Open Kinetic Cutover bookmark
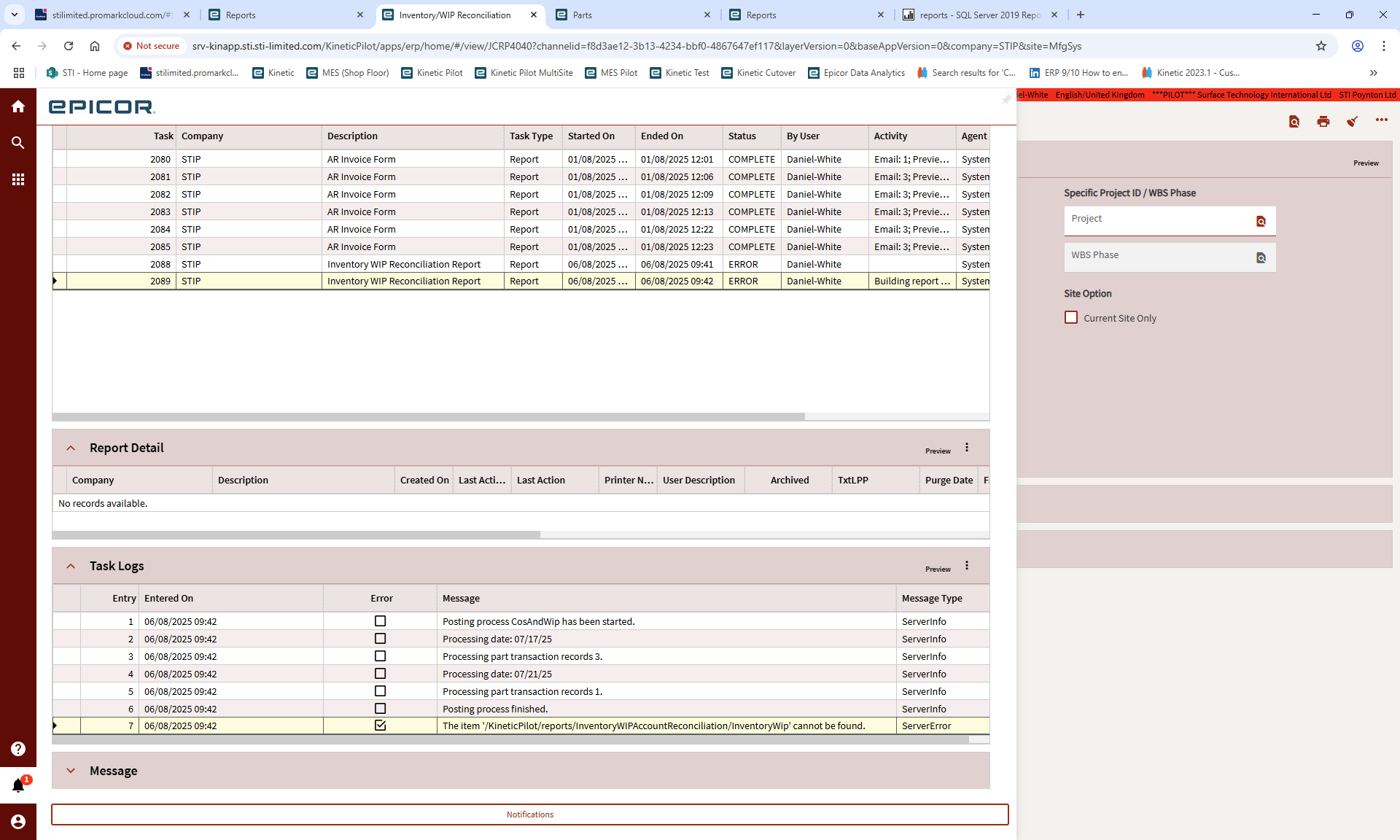 point(758,73)
